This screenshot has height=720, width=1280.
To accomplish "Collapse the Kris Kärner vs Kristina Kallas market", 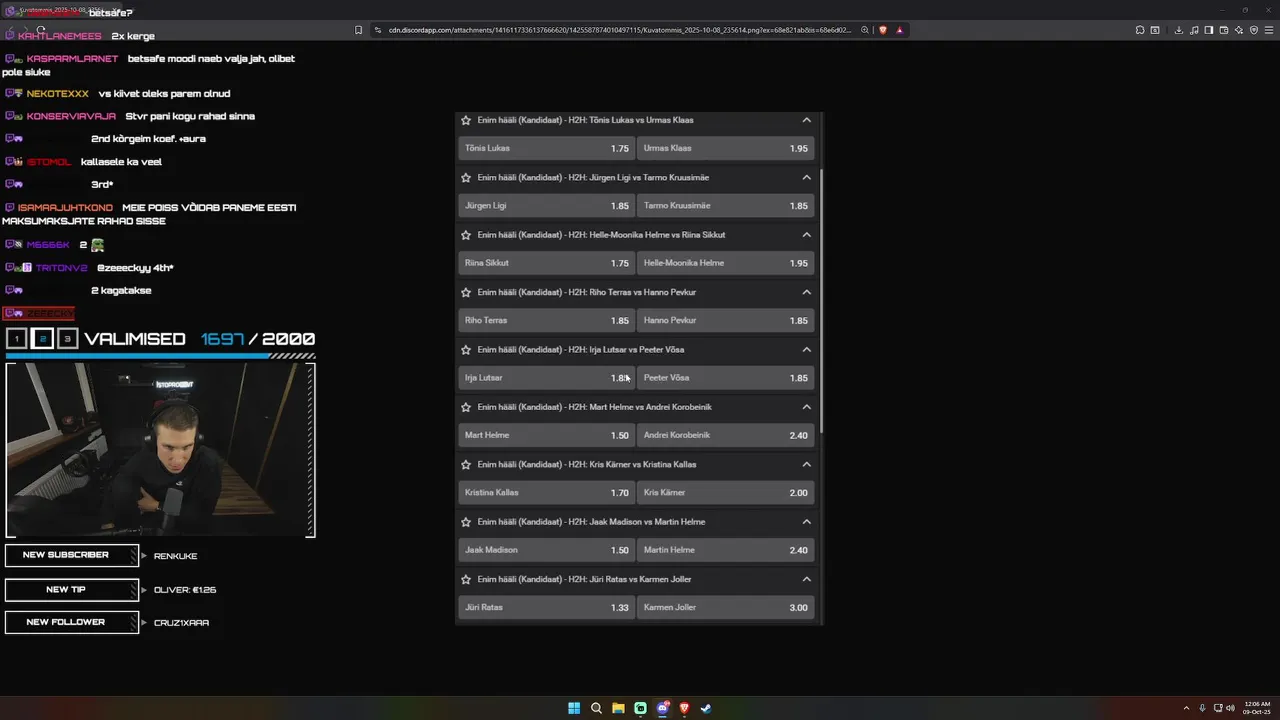I will click(807, 464).
